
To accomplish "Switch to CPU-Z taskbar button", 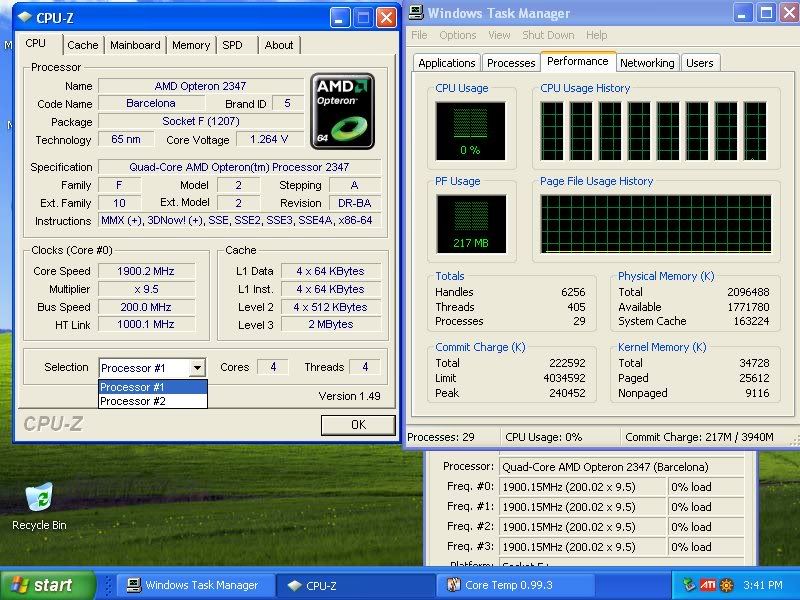I will (356, 585).
